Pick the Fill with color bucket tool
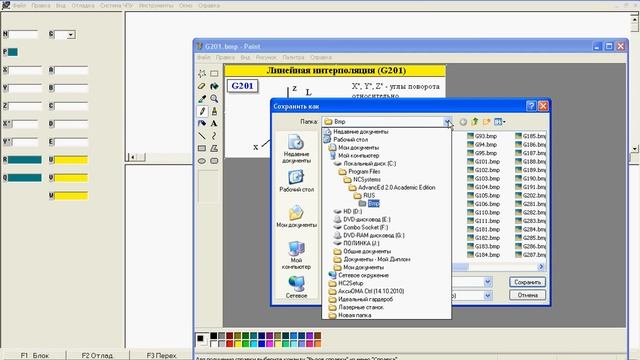This screenshot has width=640, height=360. click(x=214, y=87)
